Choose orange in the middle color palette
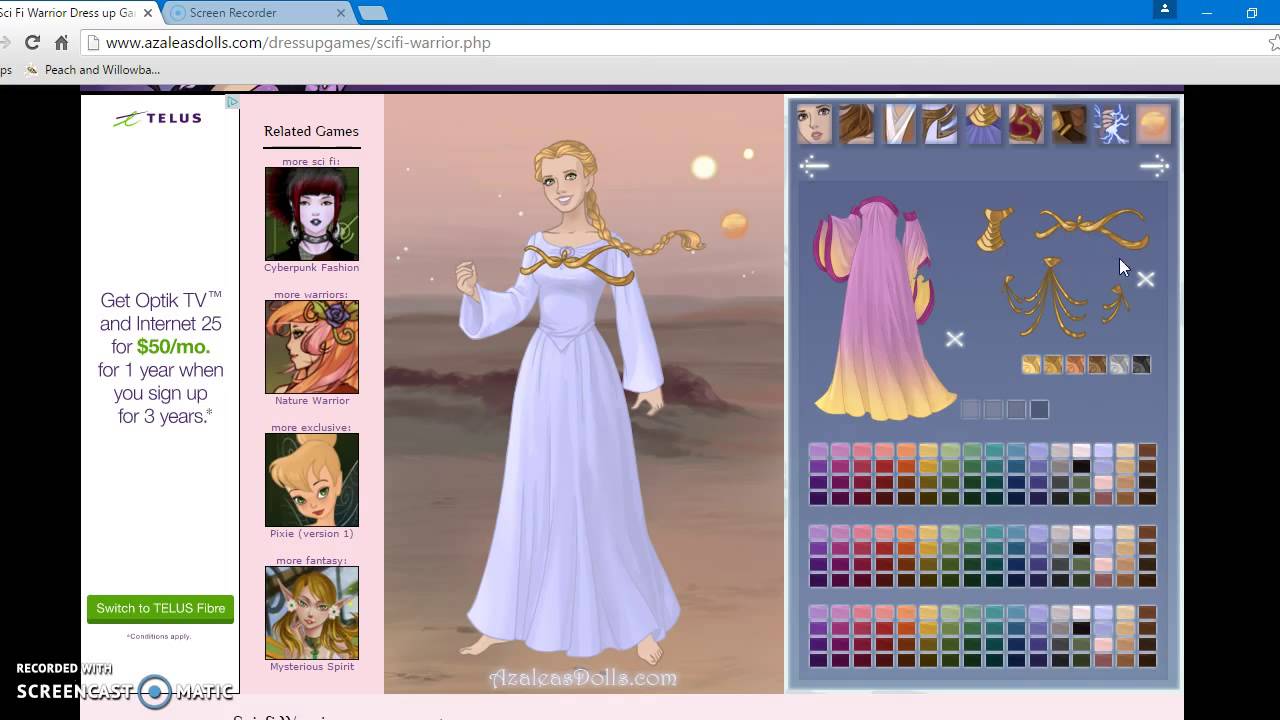The image size is (1280, 720). [906, 533]
